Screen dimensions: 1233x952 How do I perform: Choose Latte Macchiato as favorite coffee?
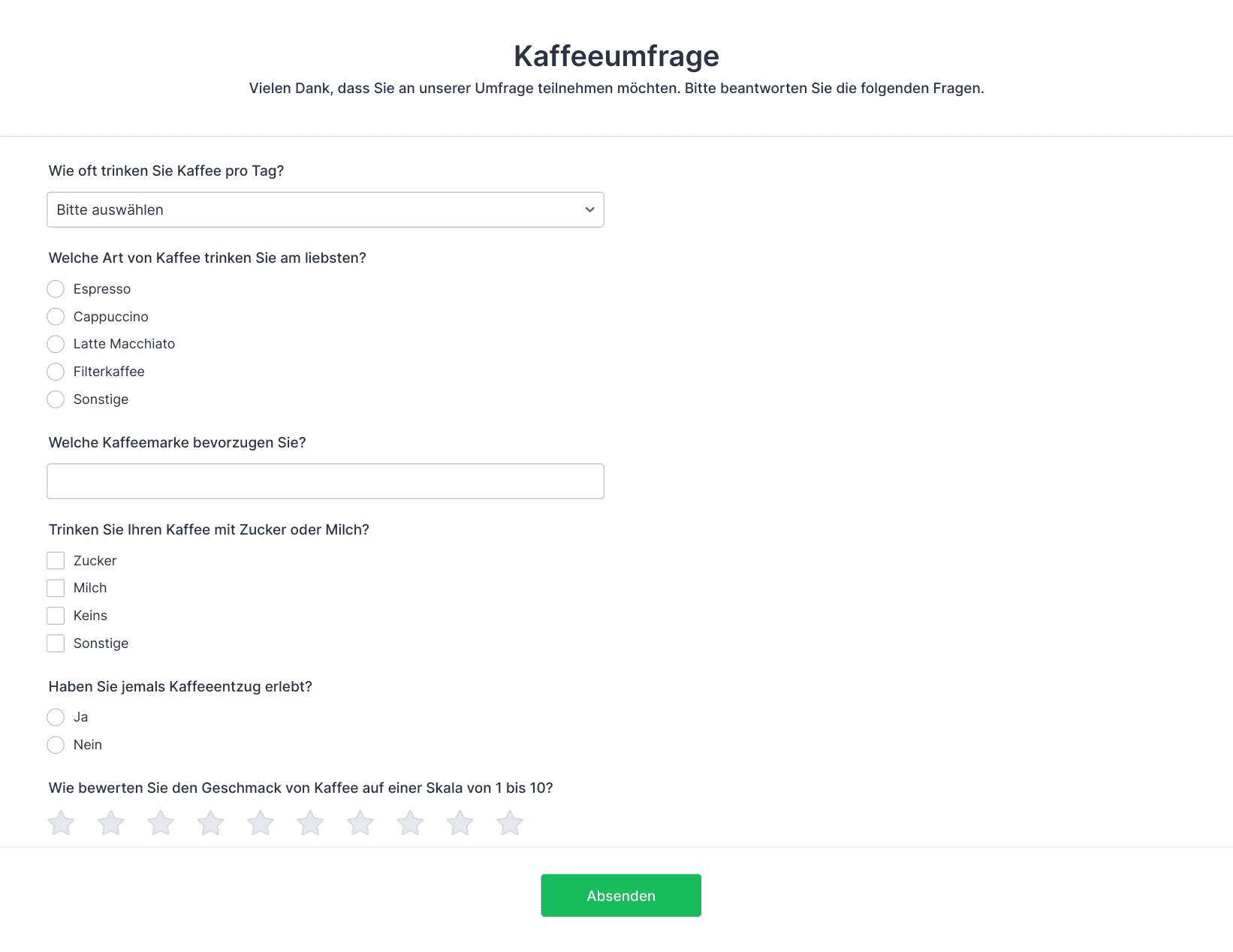[56, 344]
